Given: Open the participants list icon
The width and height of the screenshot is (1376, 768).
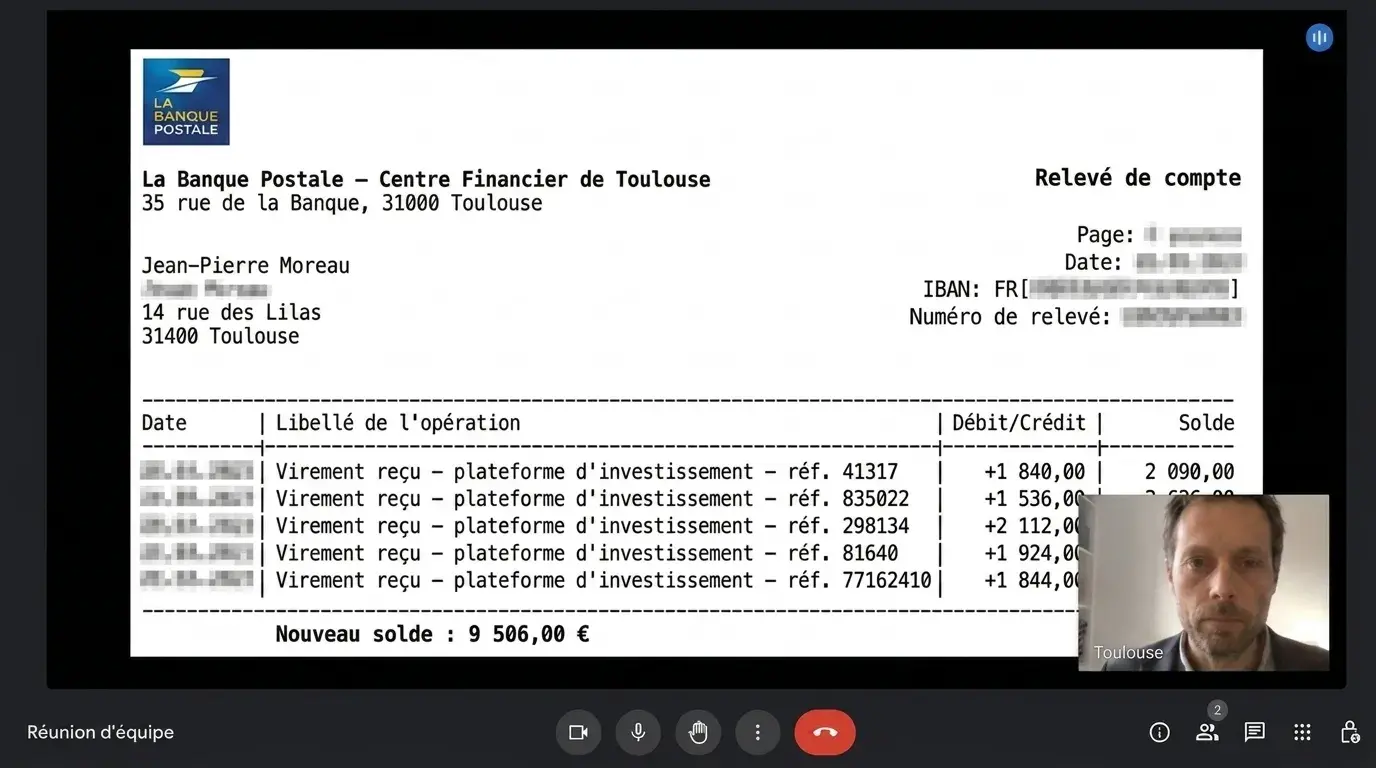Looking at the screenshot, I should (1208, 733).
